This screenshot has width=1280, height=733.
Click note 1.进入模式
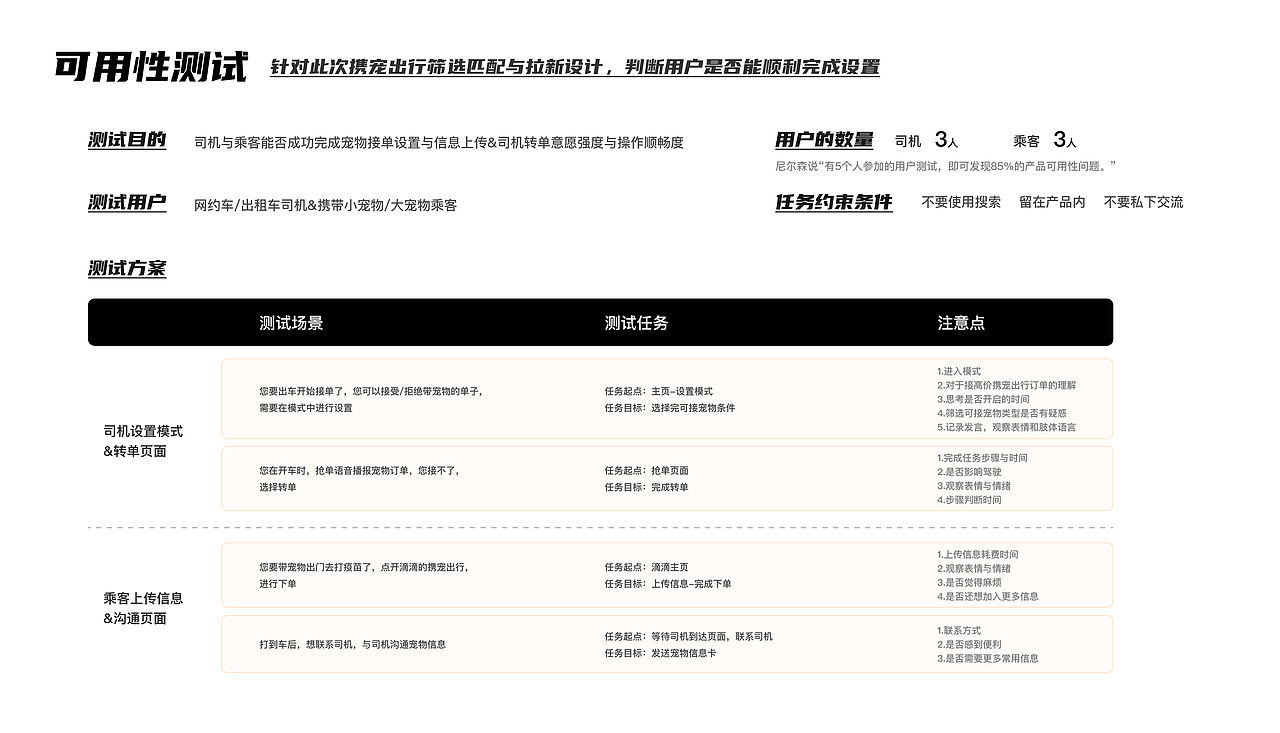958,371
